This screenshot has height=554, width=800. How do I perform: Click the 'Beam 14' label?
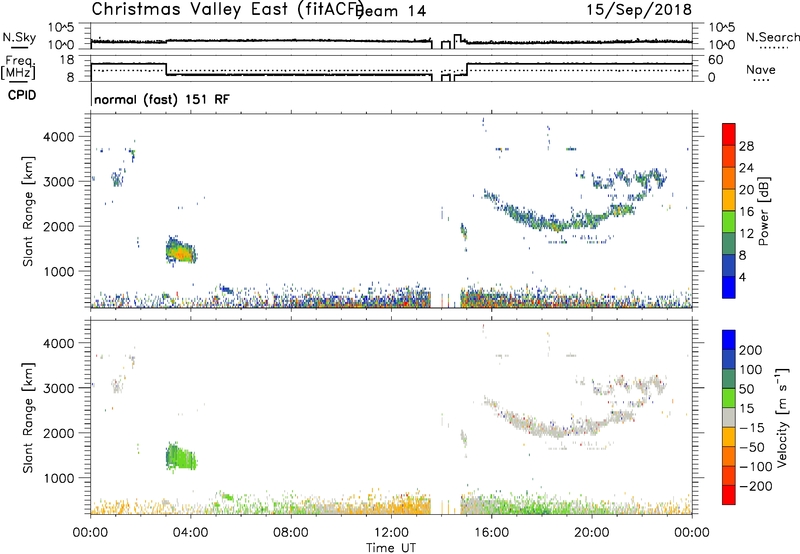click(392, 11)
